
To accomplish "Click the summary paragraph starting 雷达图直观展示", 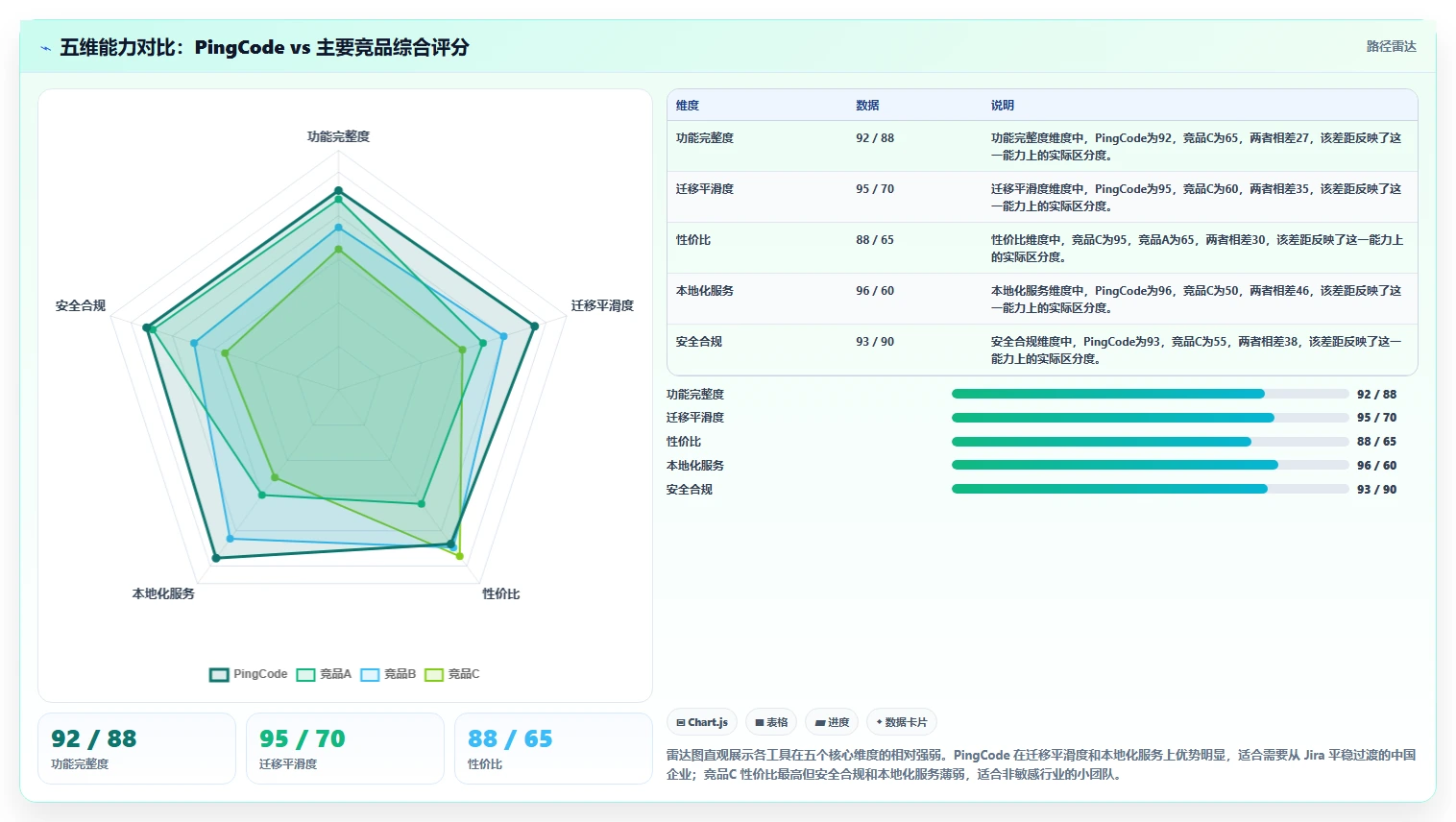I will click(x=1042, y=764).
